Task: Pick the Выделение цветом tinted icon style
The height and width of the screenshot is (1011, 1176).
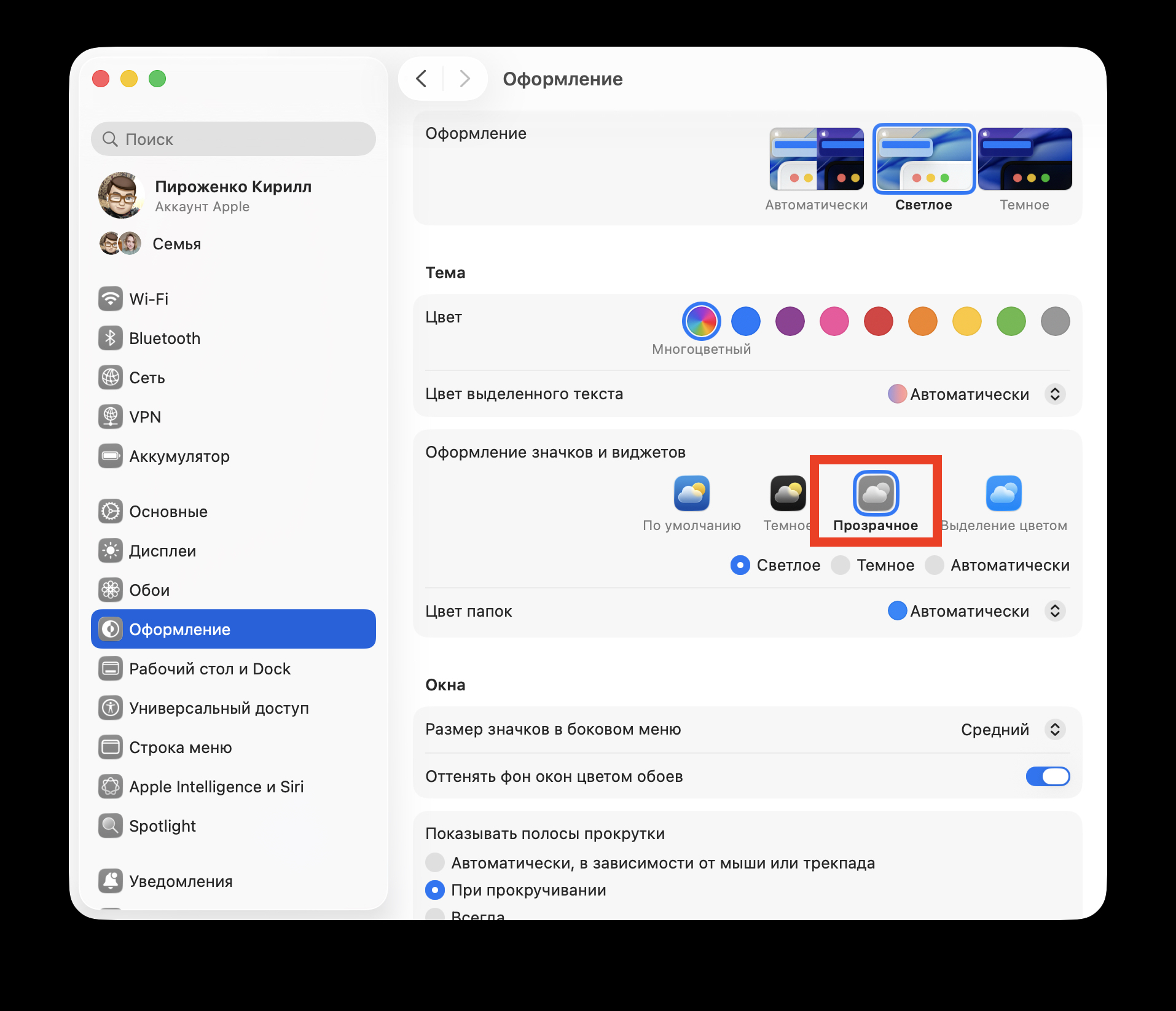Action: [x=1003, y=493]
